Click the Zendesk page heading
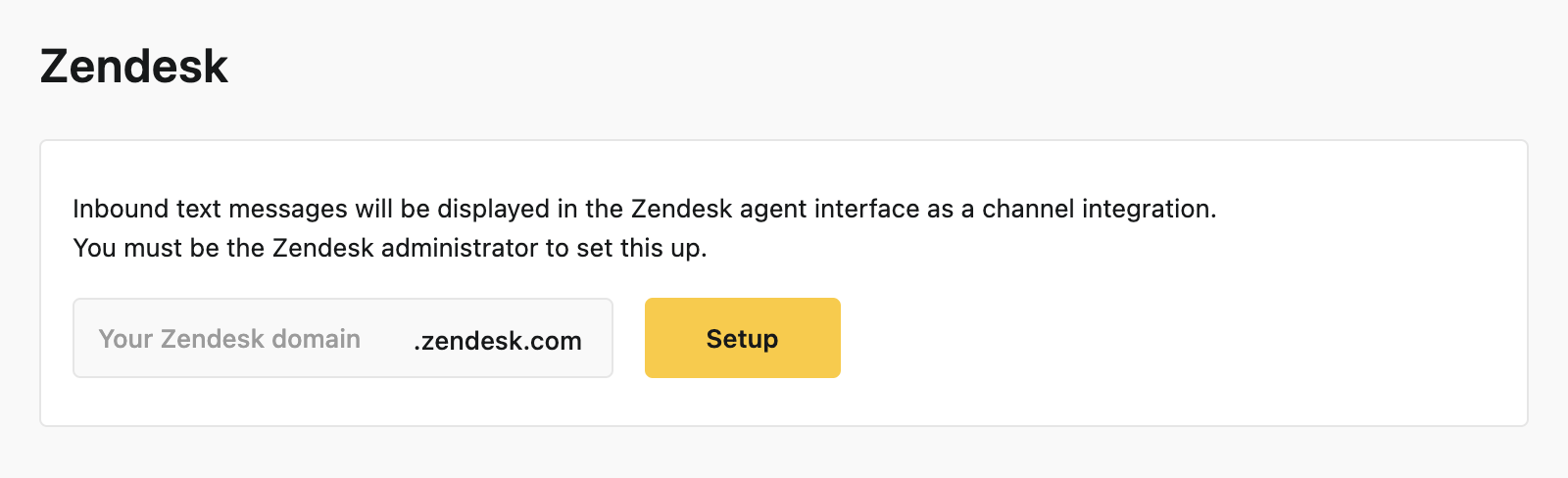1568x478 pixels. pos(134,67)
